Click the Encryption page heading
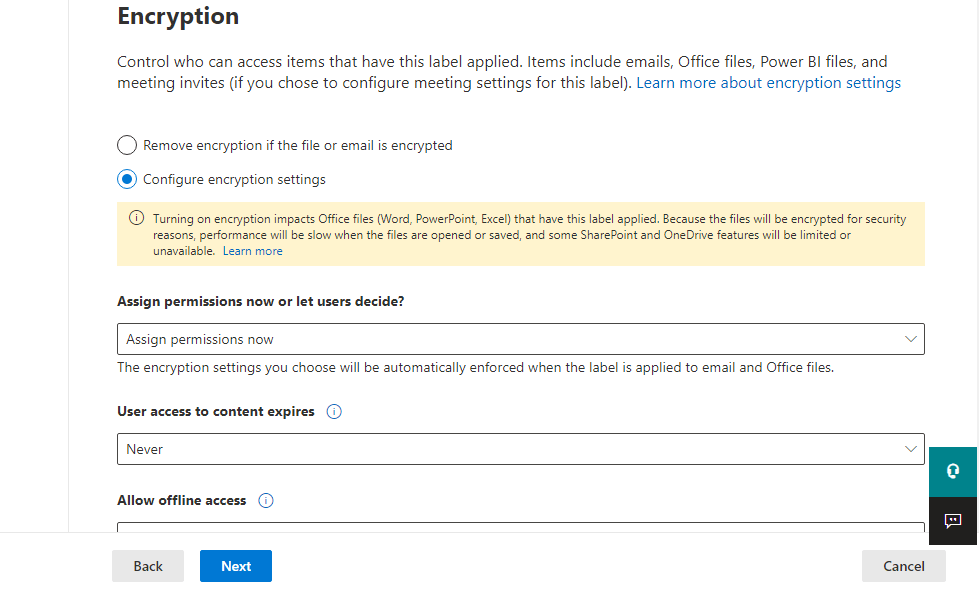Viewport: 979px width, 597px height. [178, 17]
